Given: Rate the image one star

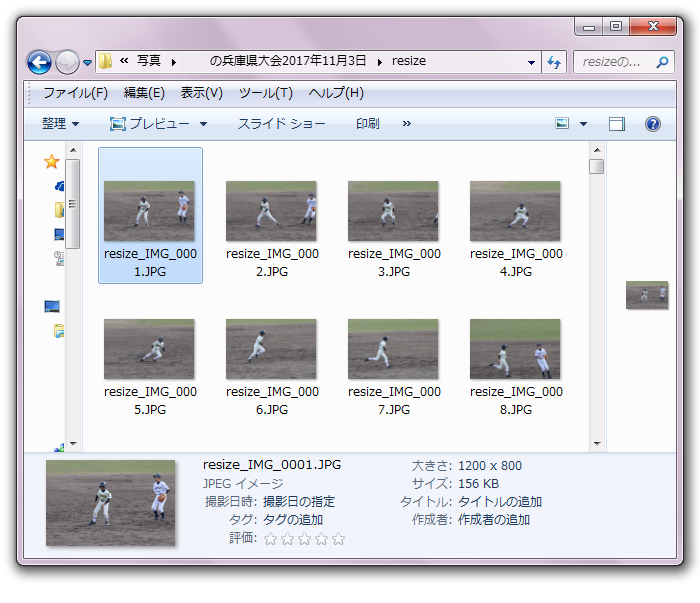Looking at the screenshot, I should tap(270, 539).
